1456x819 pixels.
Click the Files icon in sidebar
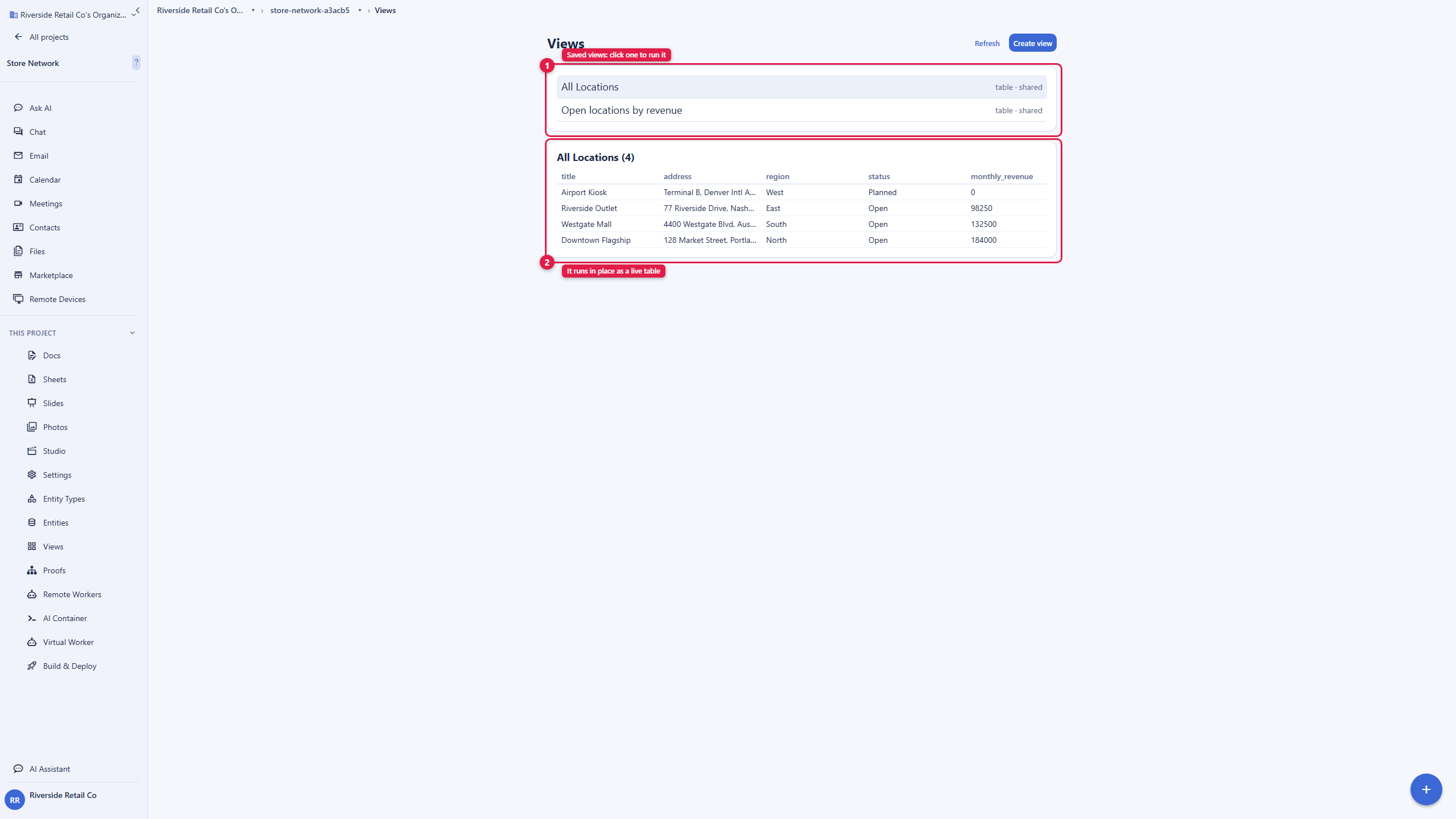(18, 251)
